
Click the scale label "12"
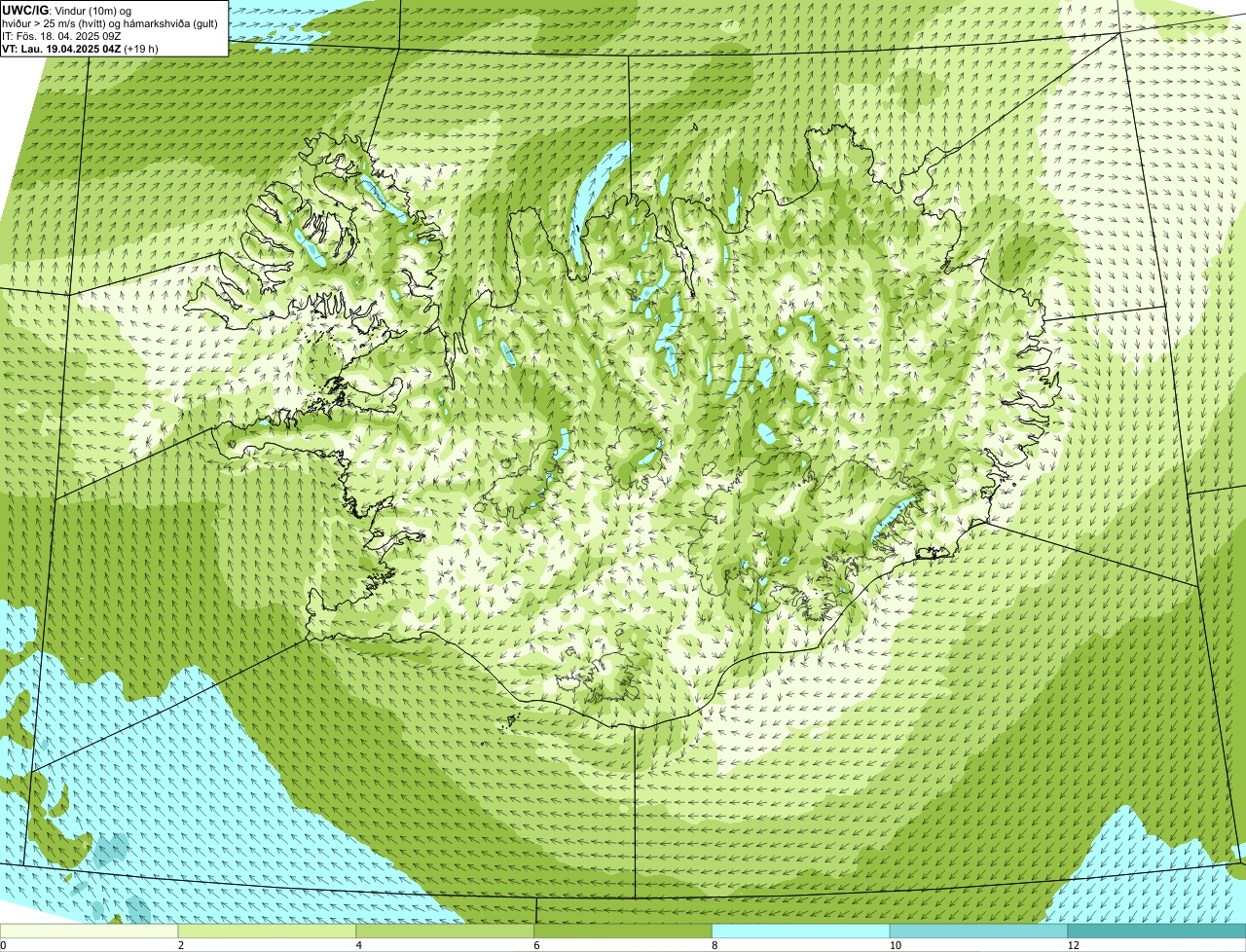tap(1073, 945)
